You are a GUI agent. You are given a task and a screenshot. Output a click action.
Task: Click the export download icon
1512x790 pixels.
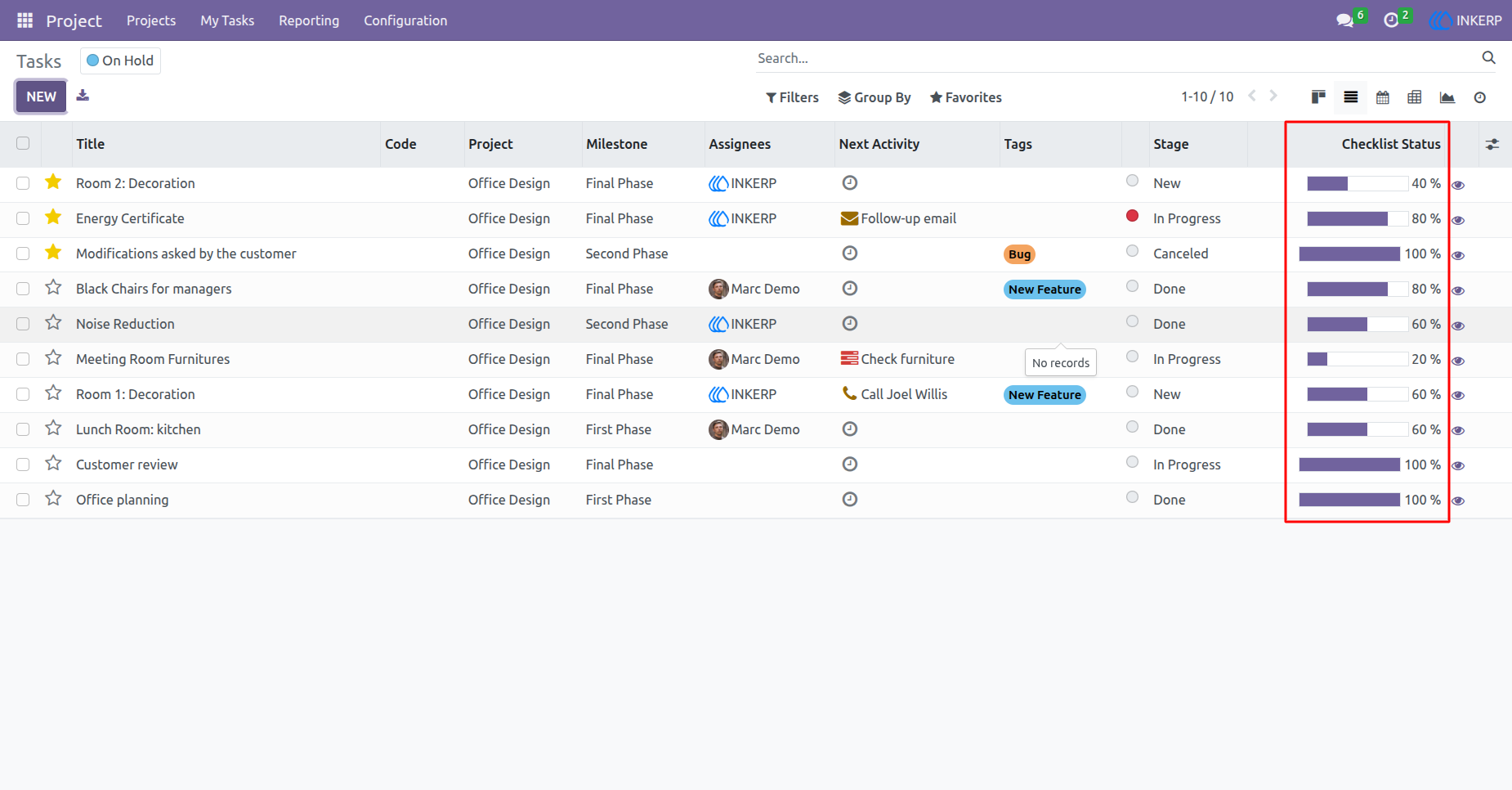pos(83,96)
